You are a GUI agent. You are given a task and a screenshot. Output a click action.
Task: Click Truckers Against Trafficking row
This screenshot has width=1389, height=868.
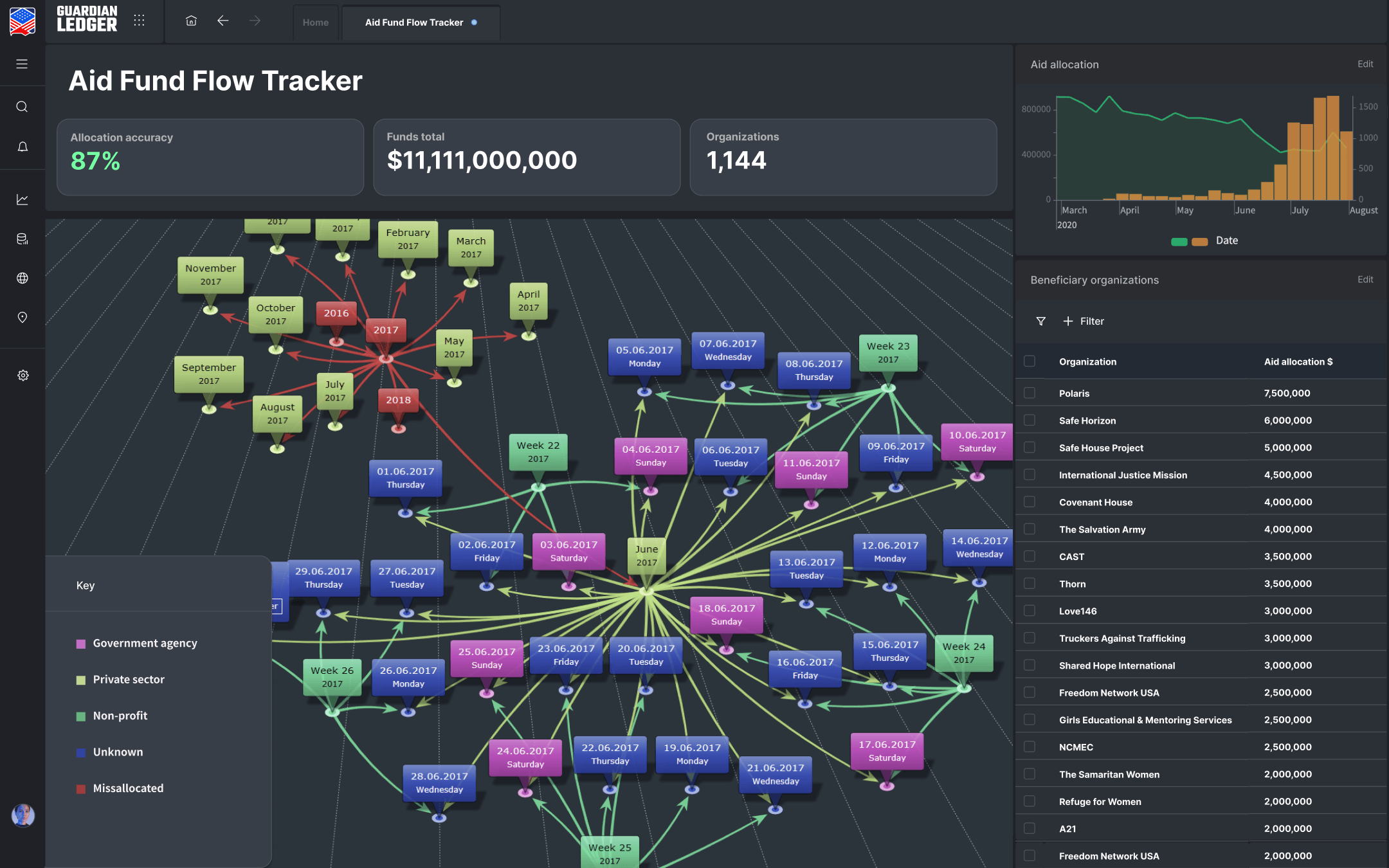click(x=1200, y=638)
